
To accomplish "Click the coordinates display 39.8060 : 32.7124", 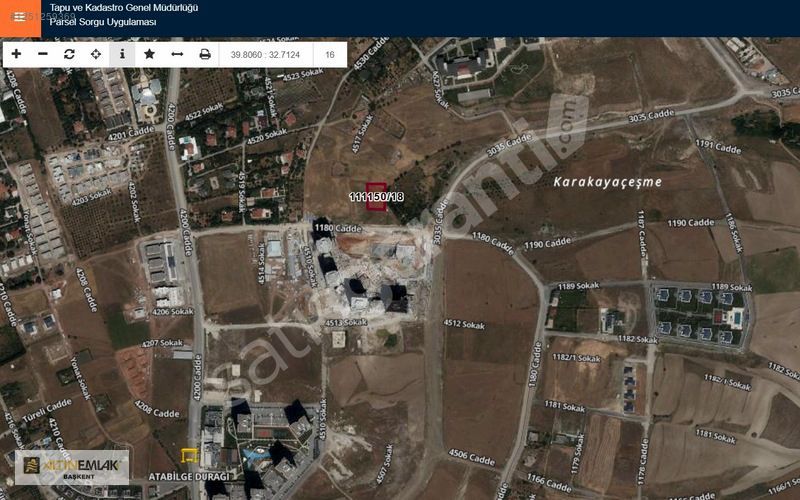I will coord(265,55).
